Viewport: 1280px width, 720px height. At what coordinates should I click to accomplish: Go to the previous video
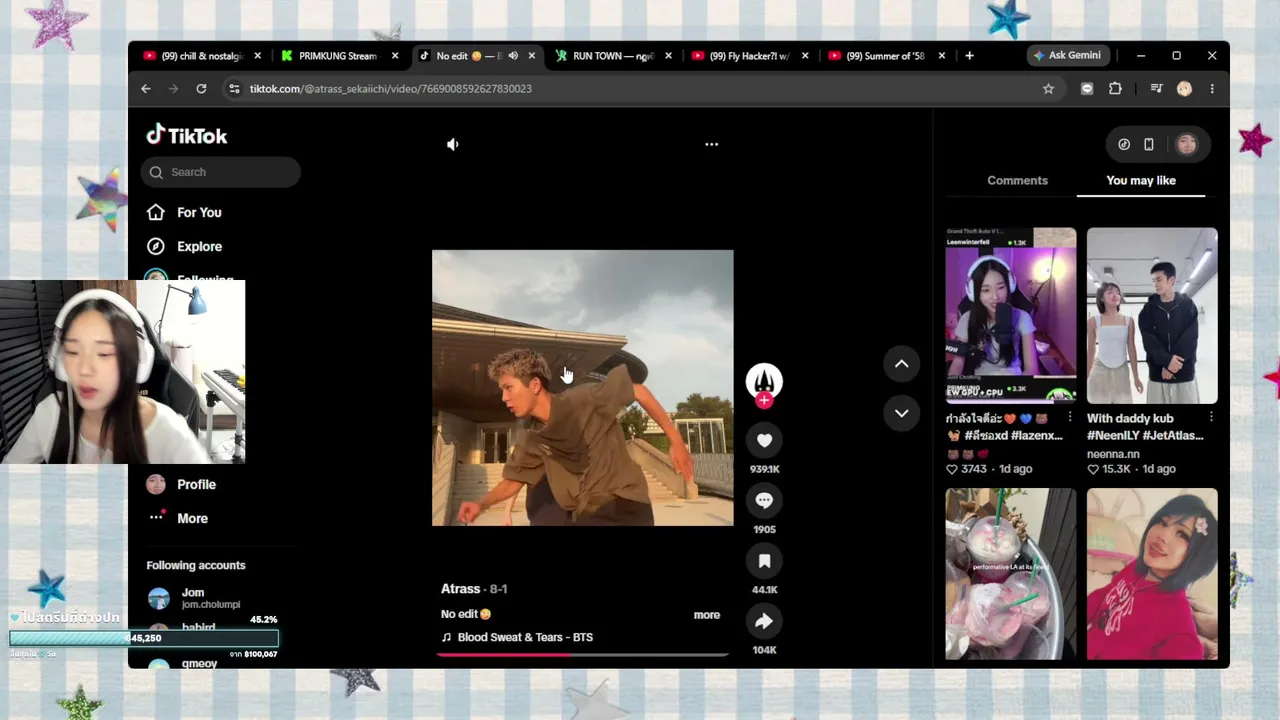901,364
